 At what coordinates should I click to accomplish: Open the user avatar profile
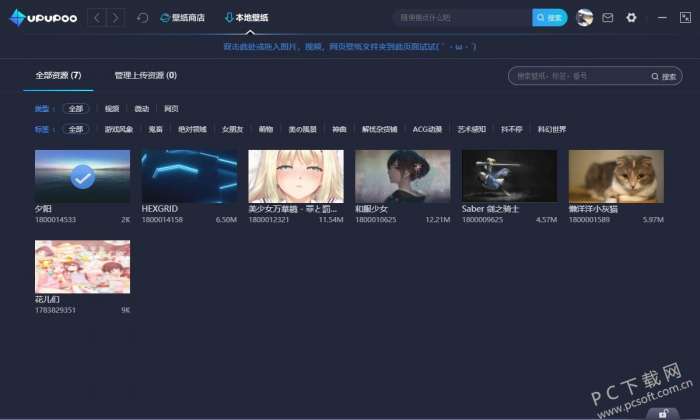(584, 18)
